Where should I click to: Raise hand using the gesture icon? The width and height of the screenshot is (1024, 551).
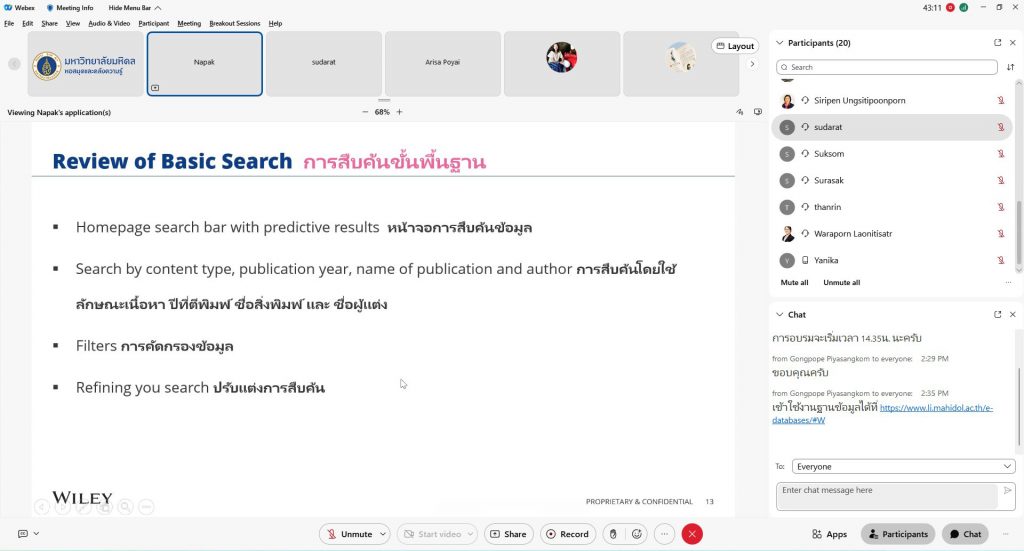tap(612, 534)
